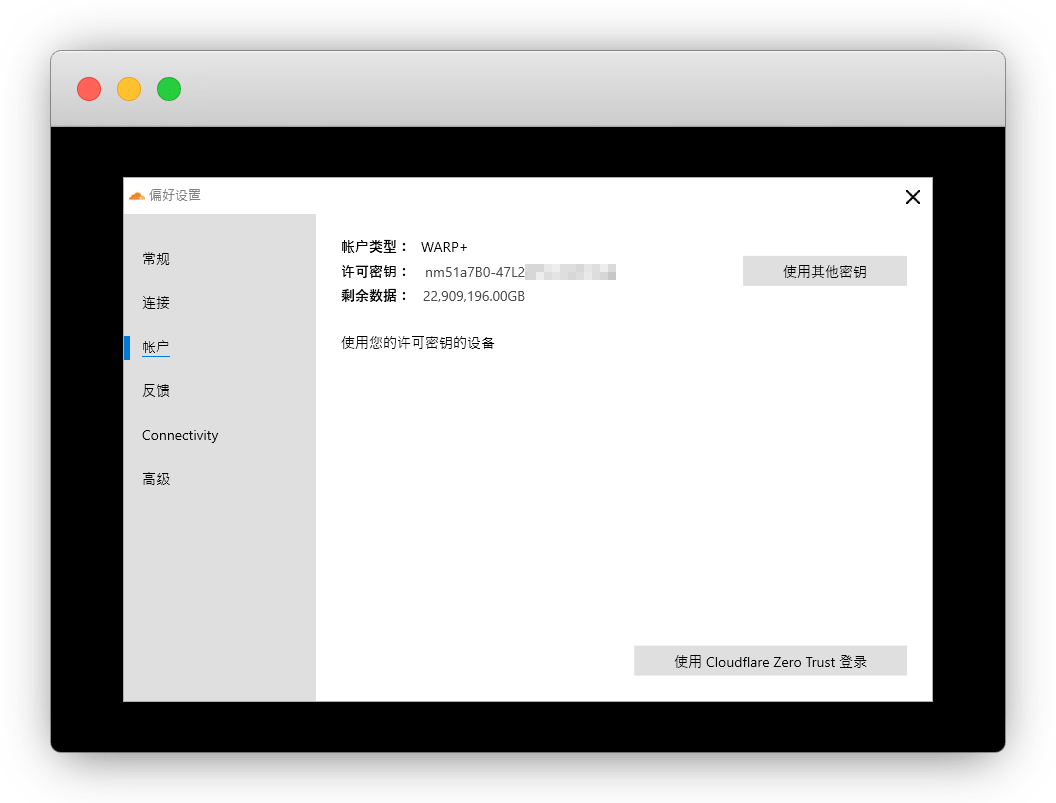This screenshot has width=1056, height=803.
Task: Click the Cloudflare cloud logo icon
Action: (x=137, y=195)
